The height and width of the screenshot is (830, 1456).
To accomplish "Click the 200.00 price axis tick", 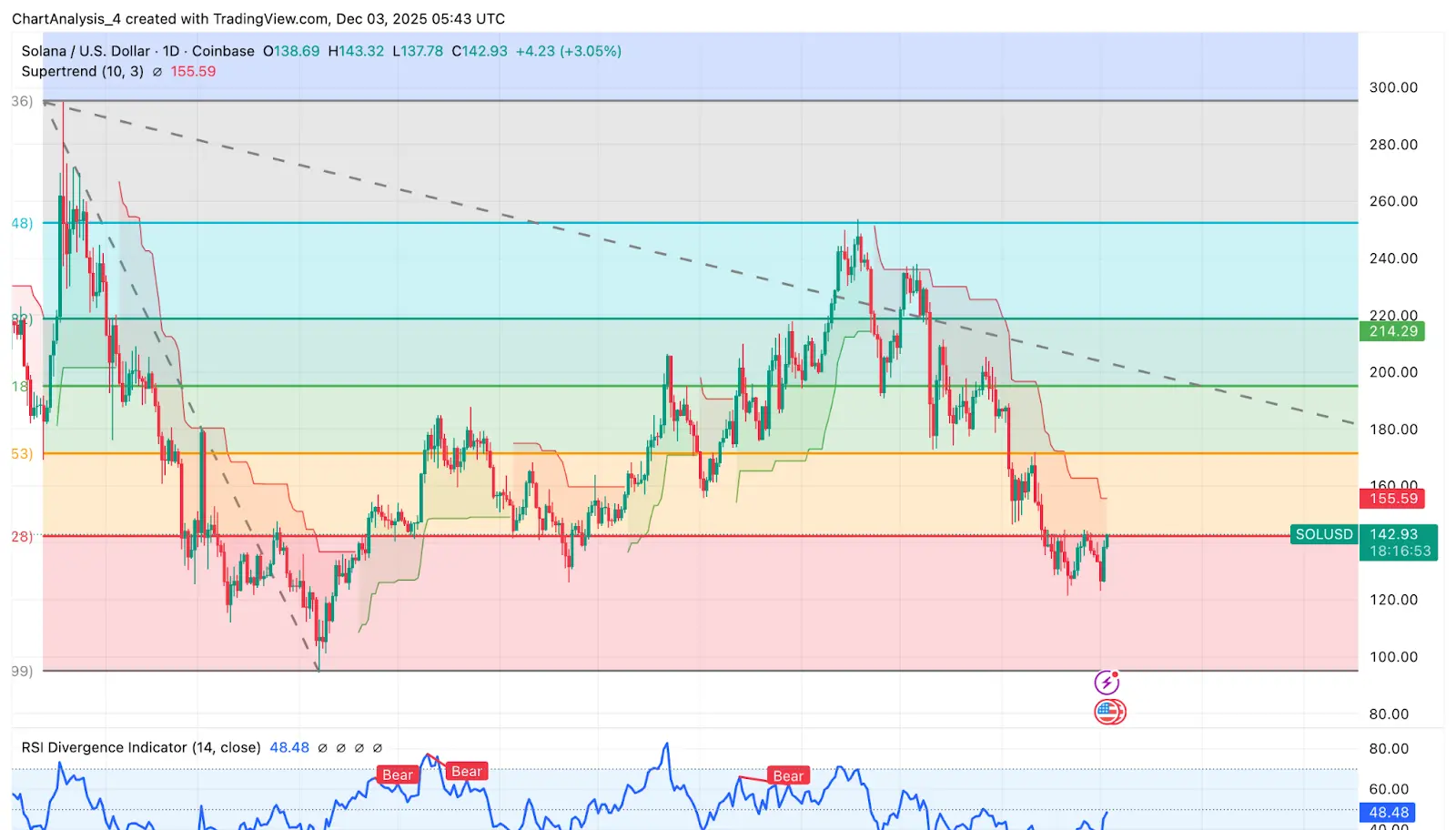I will point(1393,372).
